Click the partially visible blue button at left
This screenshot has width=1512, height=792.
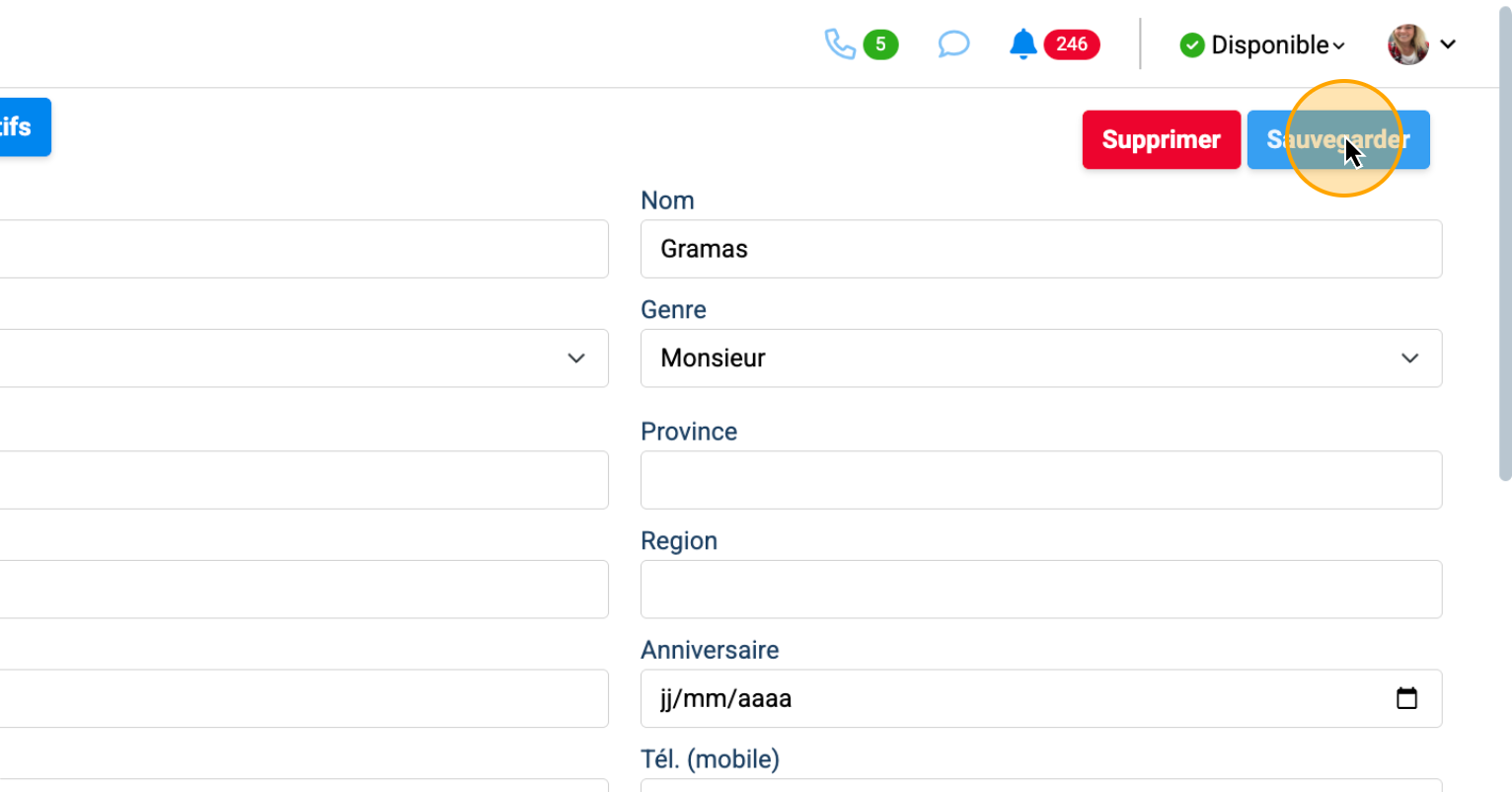tap(22, 127)
